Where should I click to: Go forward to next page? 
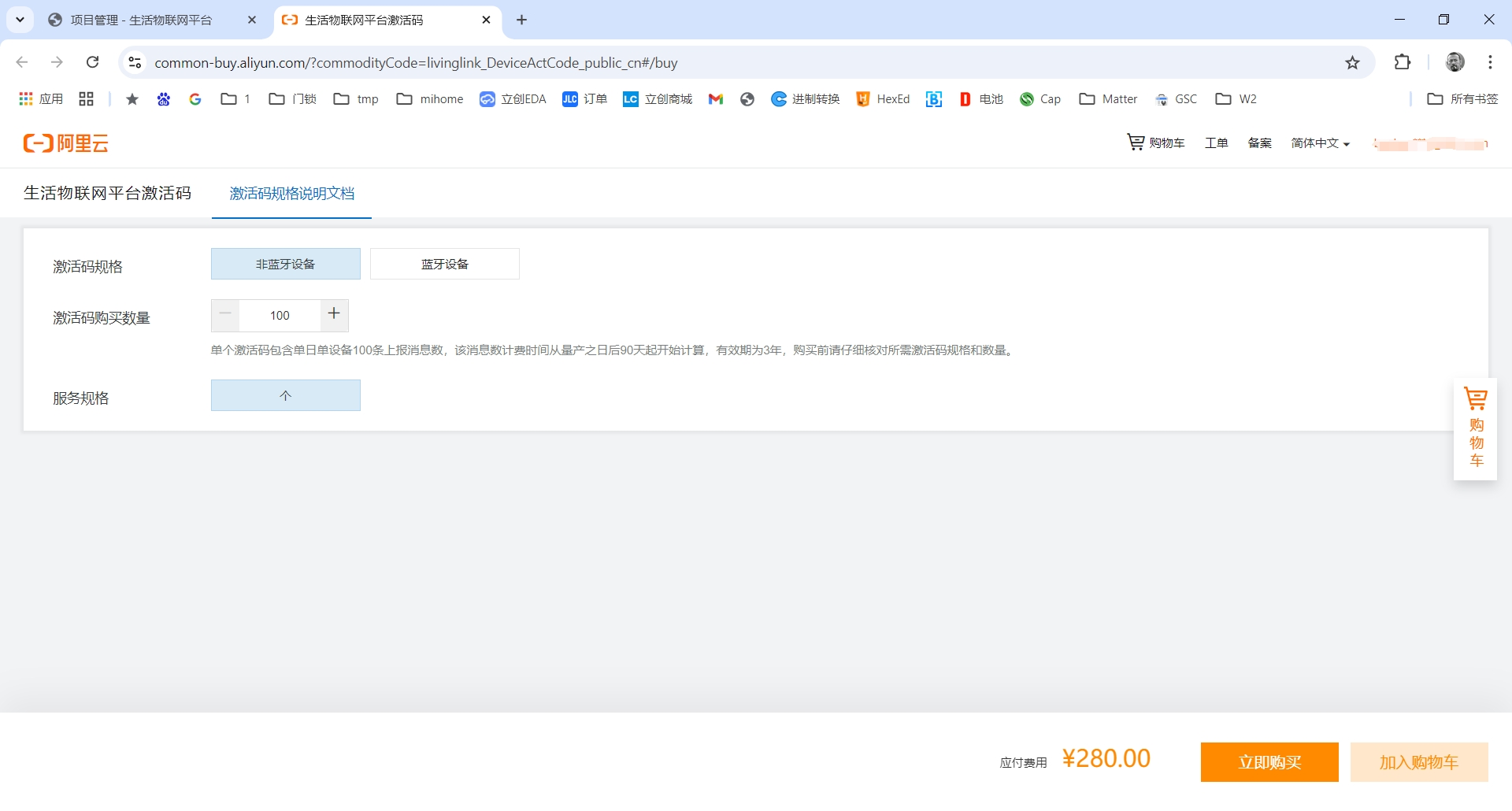pos(57,62)
